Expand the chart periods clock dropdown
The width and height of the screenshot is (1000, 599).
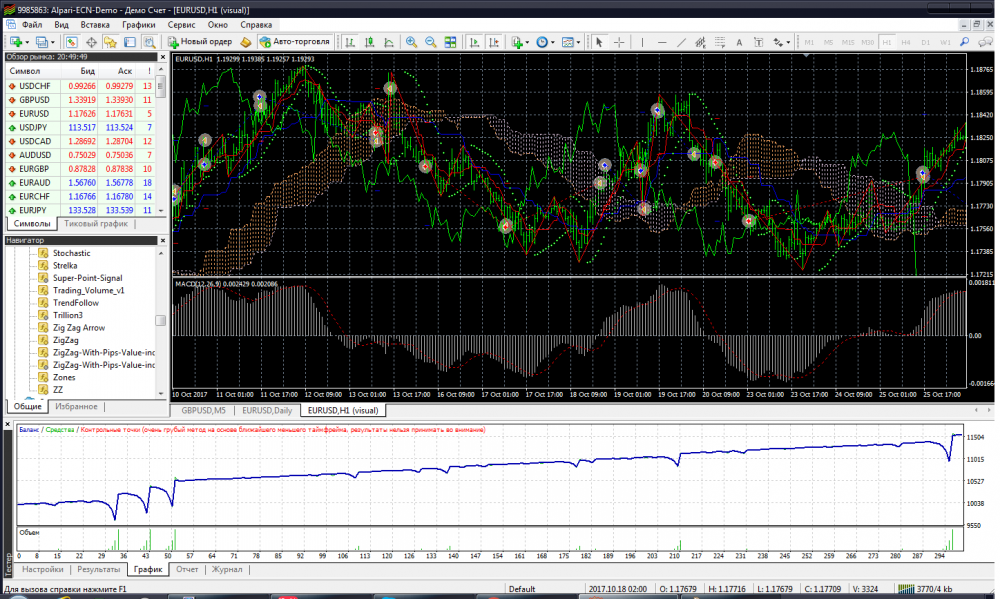(553, 42)
